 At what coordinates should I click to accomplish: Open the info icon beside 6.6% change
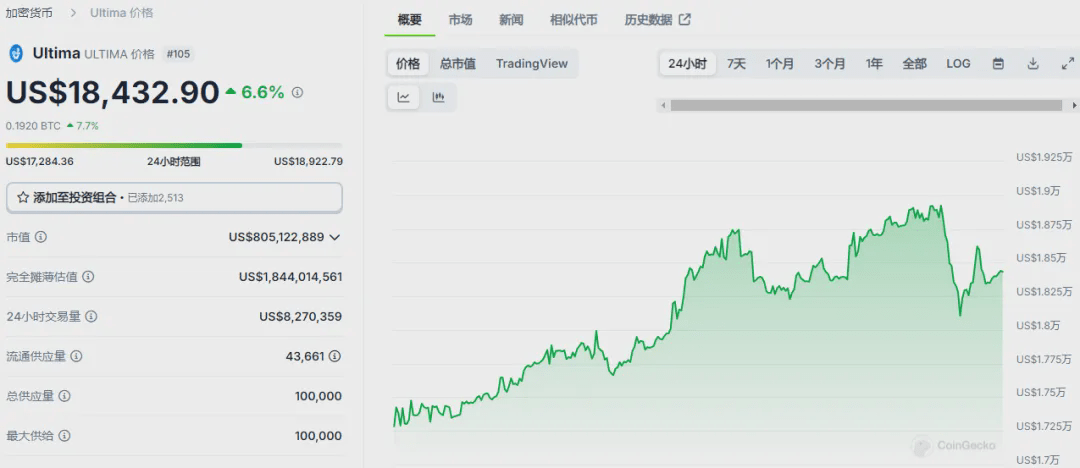(x=298, y=92)
